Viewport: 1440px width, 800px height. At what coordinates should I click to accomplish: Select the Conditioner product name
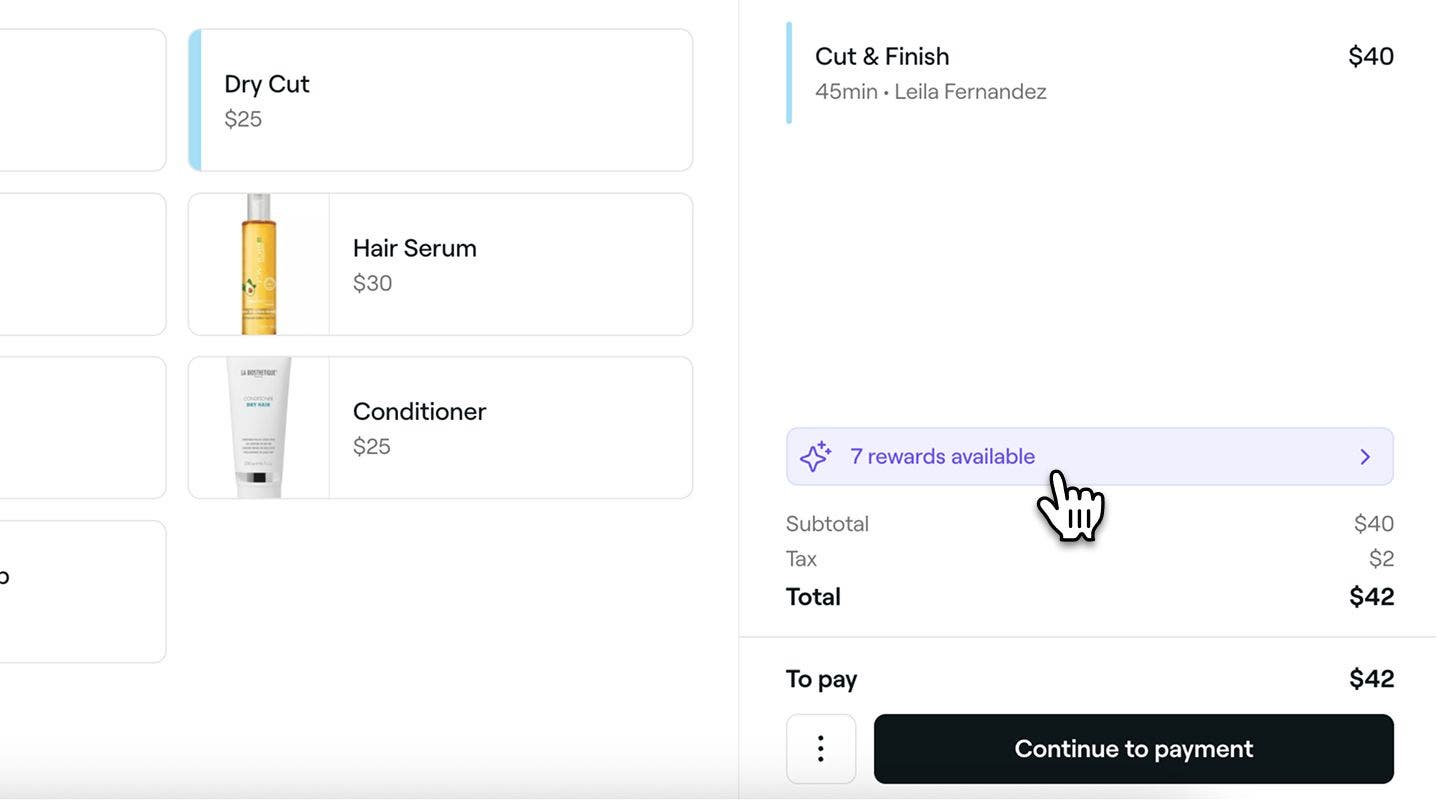[419, 412]
